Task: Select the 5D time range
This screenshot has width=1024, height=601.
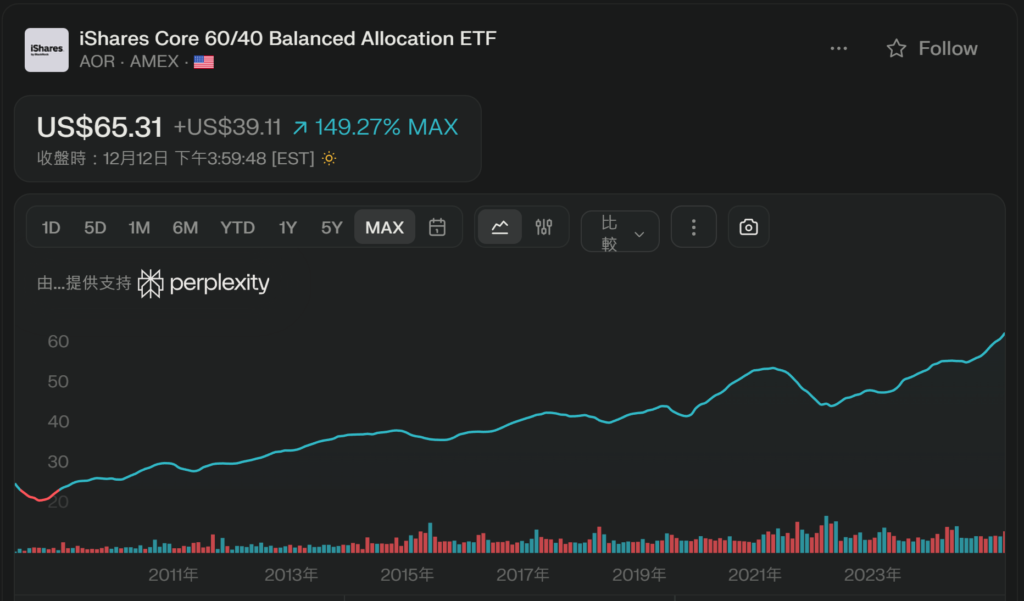Action: tap(95, 227)
